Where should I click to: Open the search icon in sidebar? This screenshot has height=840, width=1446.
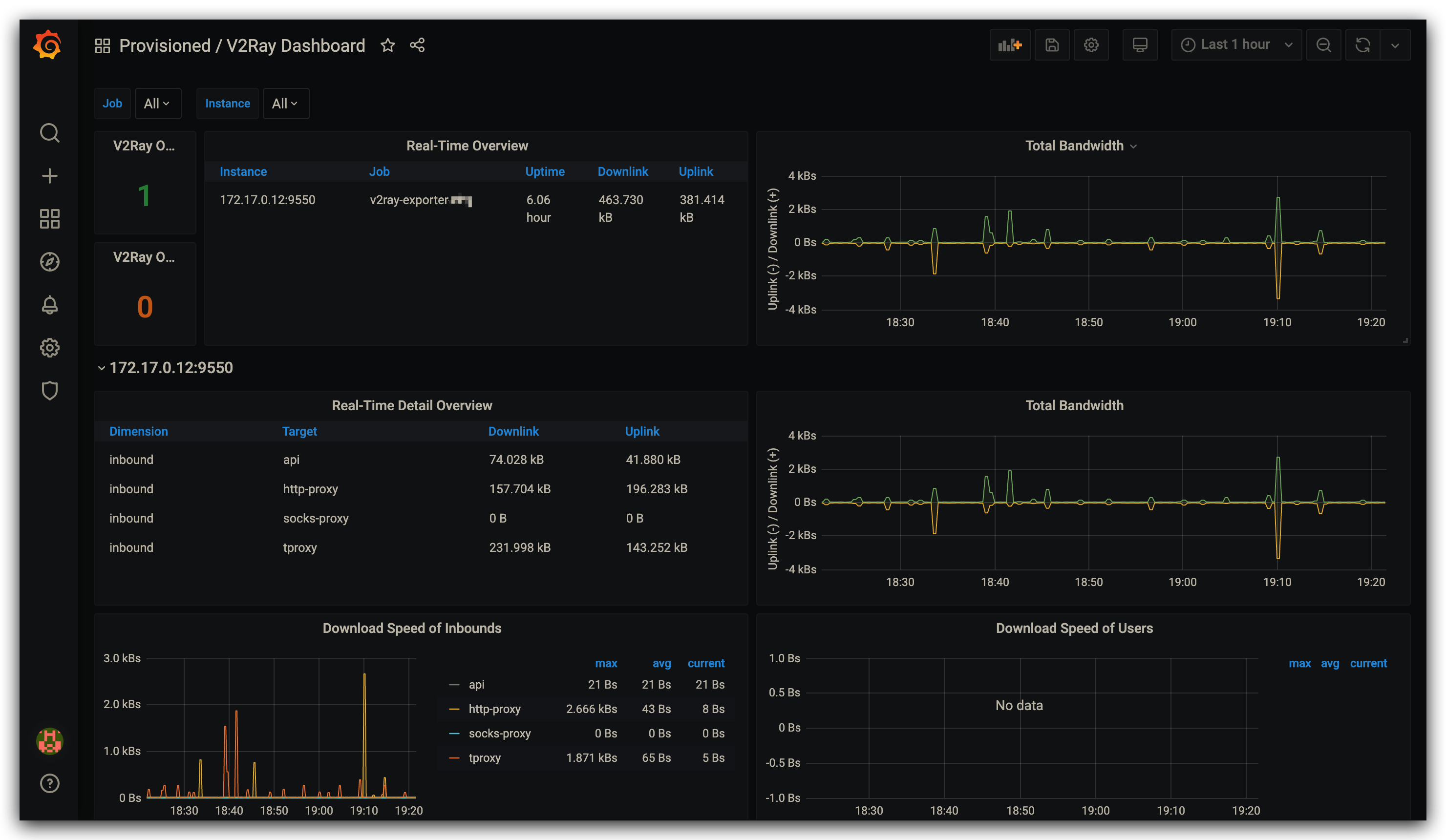click(49, 133)
